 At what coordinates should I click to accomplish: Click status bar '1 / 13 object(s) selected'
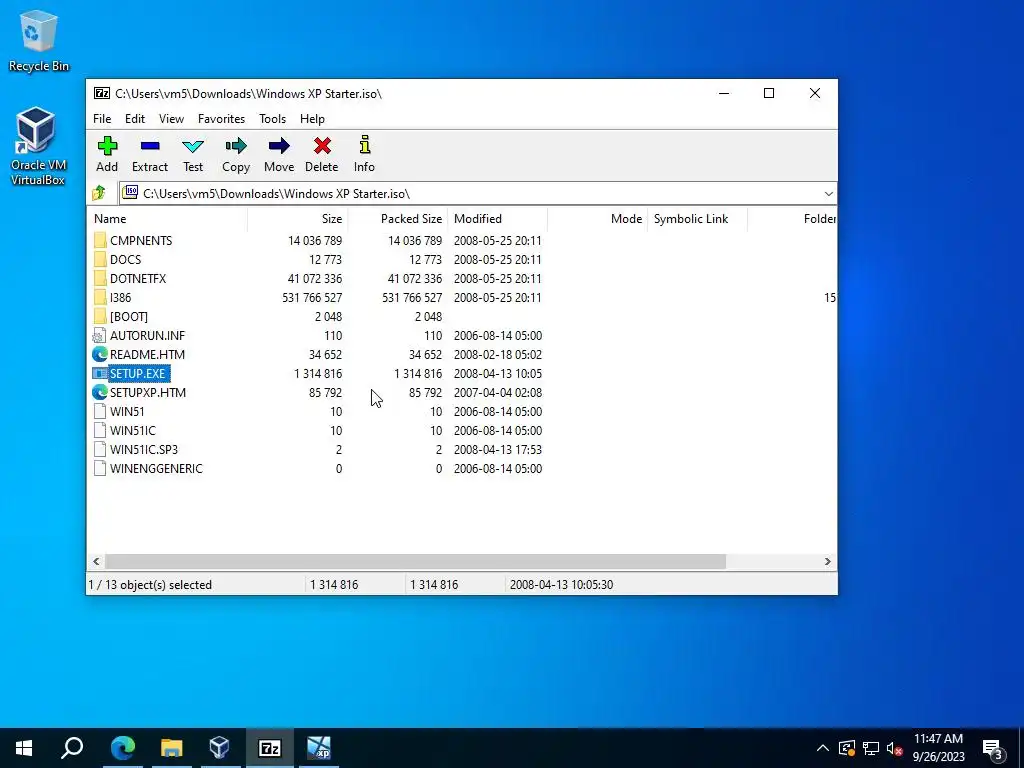(x=151, y=584)
